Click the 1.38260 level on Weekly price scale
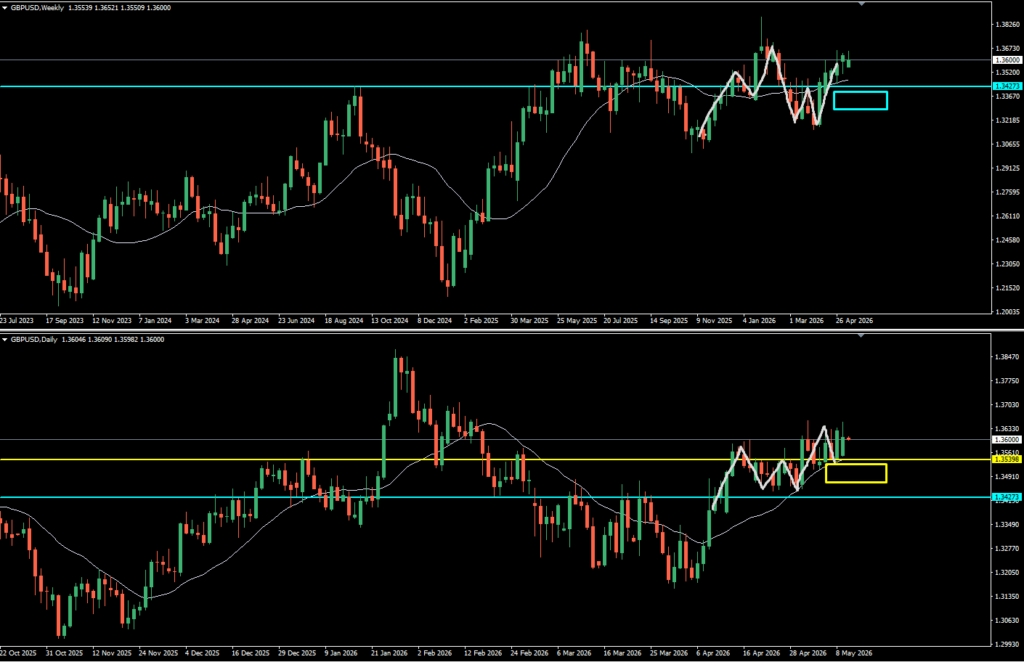 click(1007, 25)
